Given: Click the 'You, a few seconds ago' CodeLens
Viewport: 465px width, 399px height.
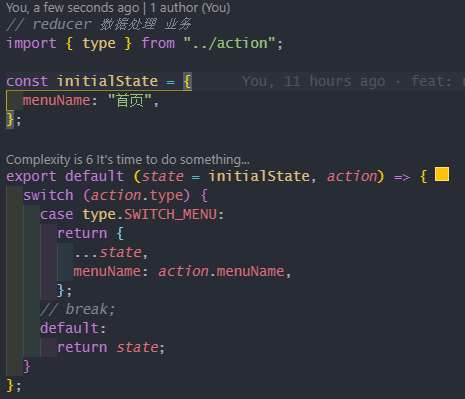Looking at the screenshot, I should [73, 8].
